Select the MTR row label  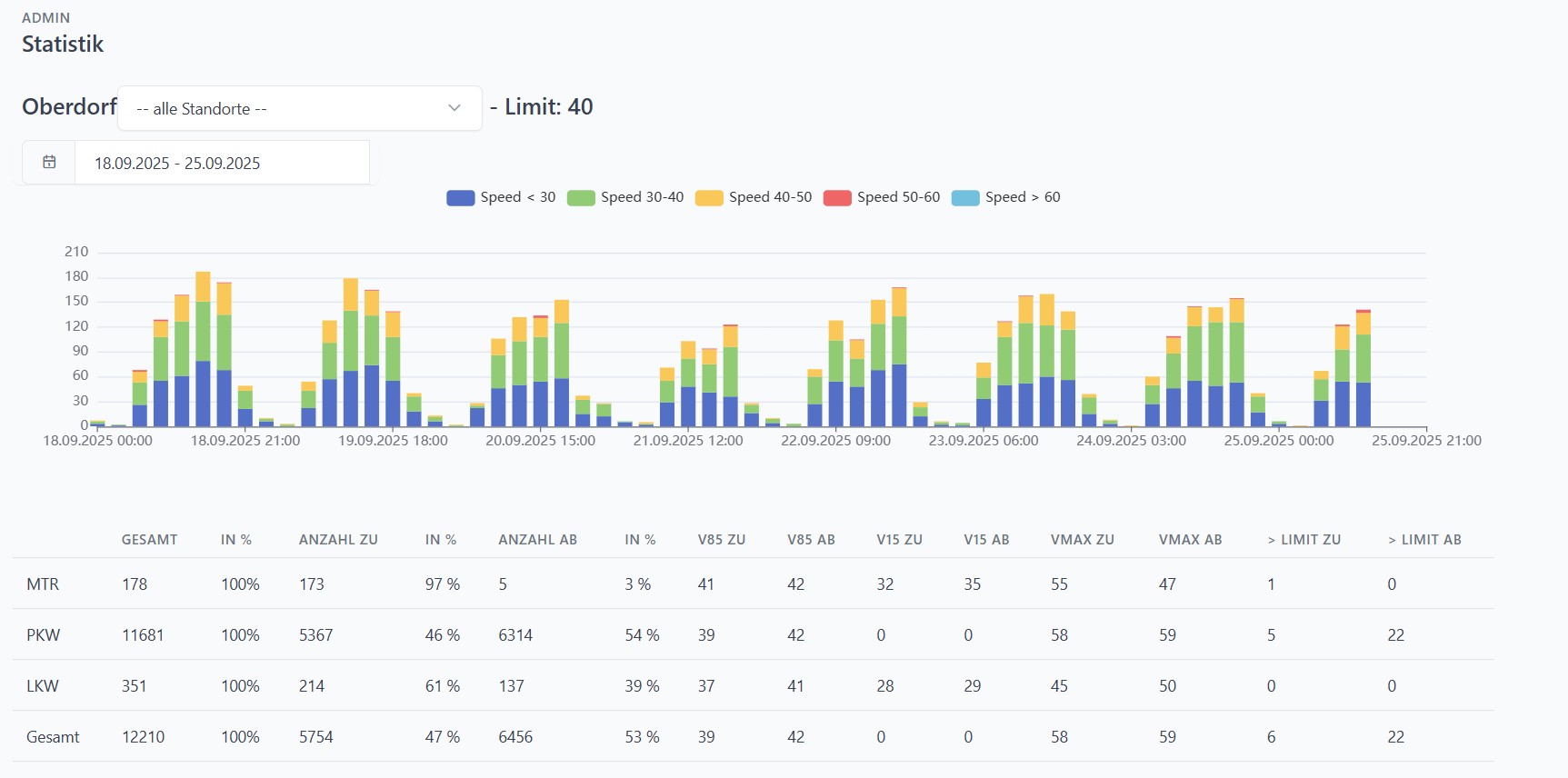[x=43, y=584]
